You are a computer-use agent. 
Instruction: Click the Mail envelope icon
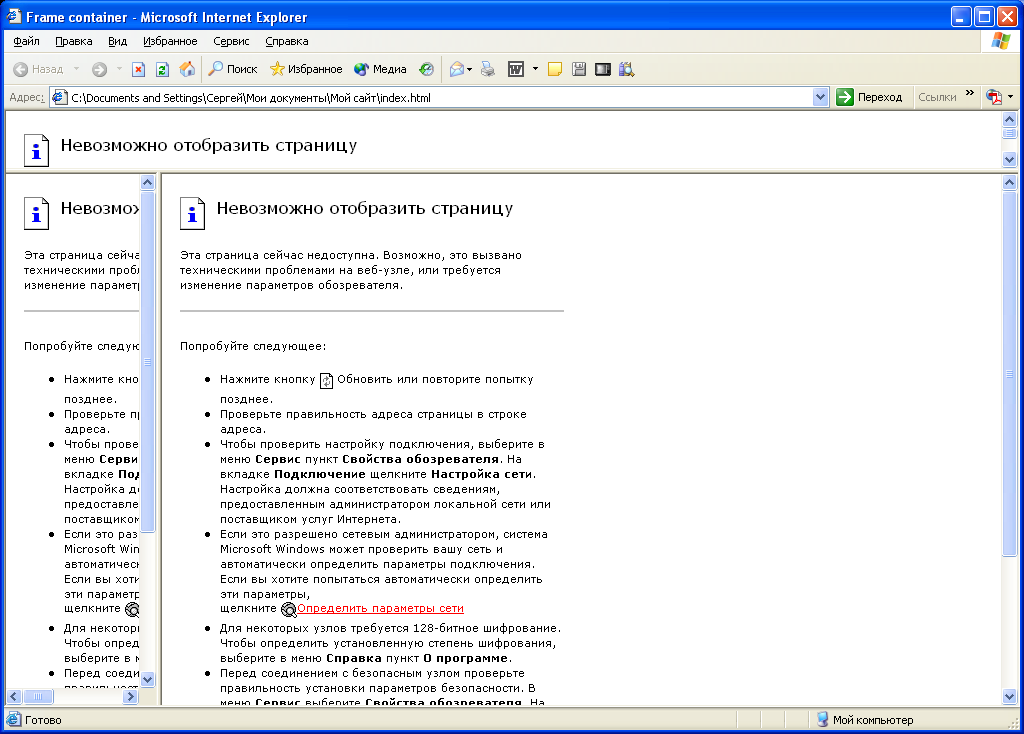[x=457, y=69]
